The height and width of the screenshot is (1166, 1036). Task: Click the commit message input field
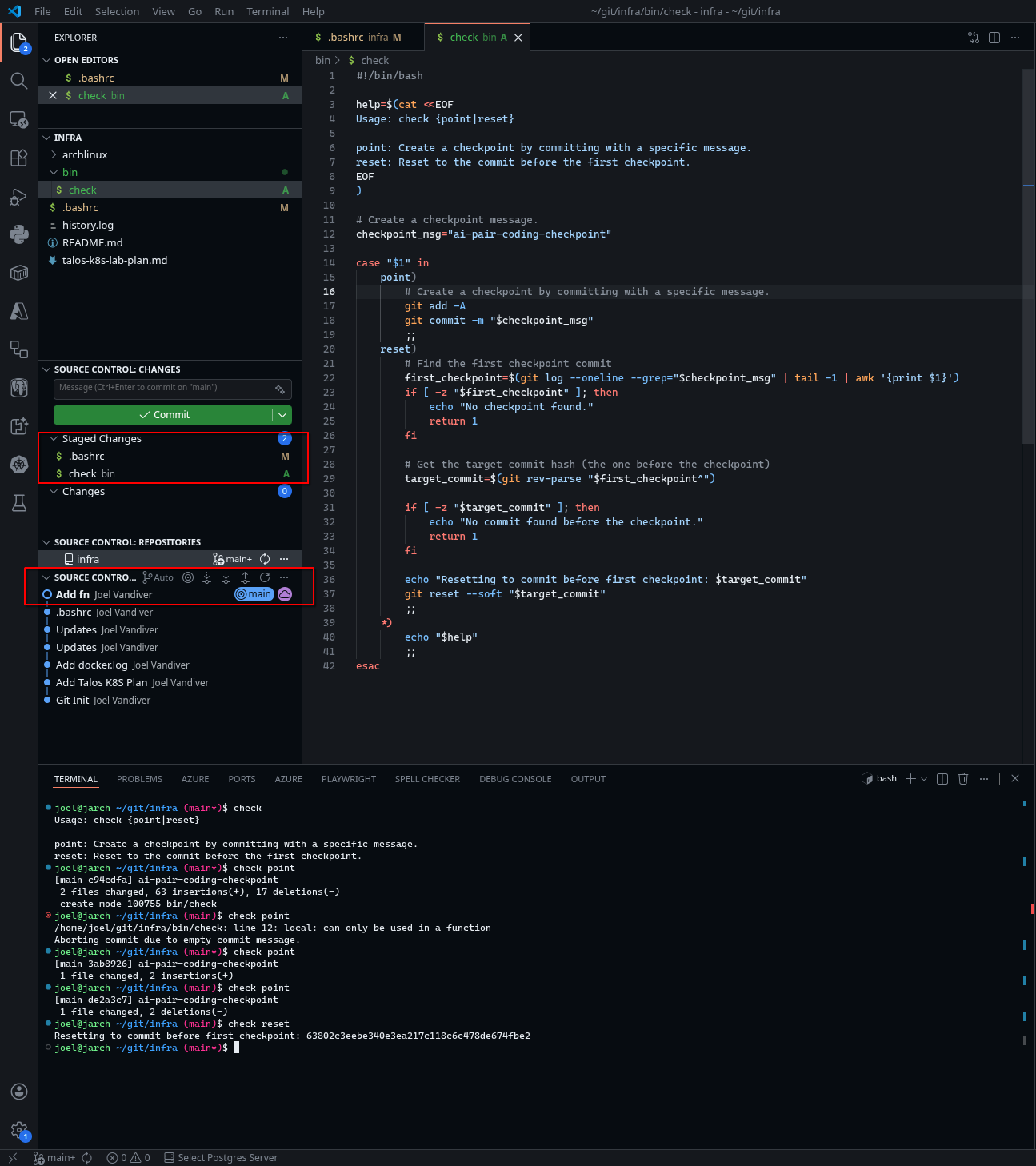pos(163,389)
